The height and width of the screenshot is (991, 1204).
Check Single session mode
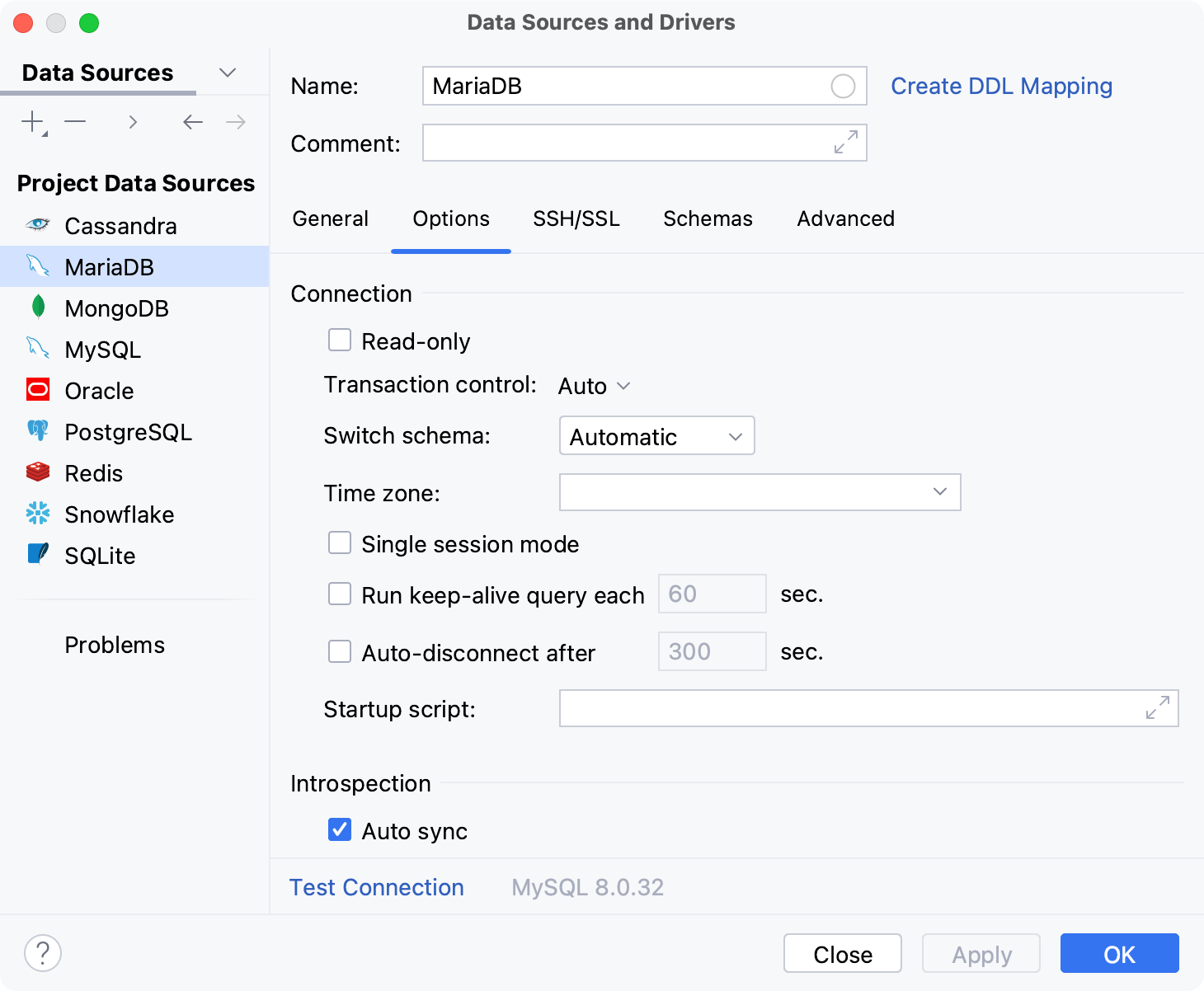click(340, 542)
